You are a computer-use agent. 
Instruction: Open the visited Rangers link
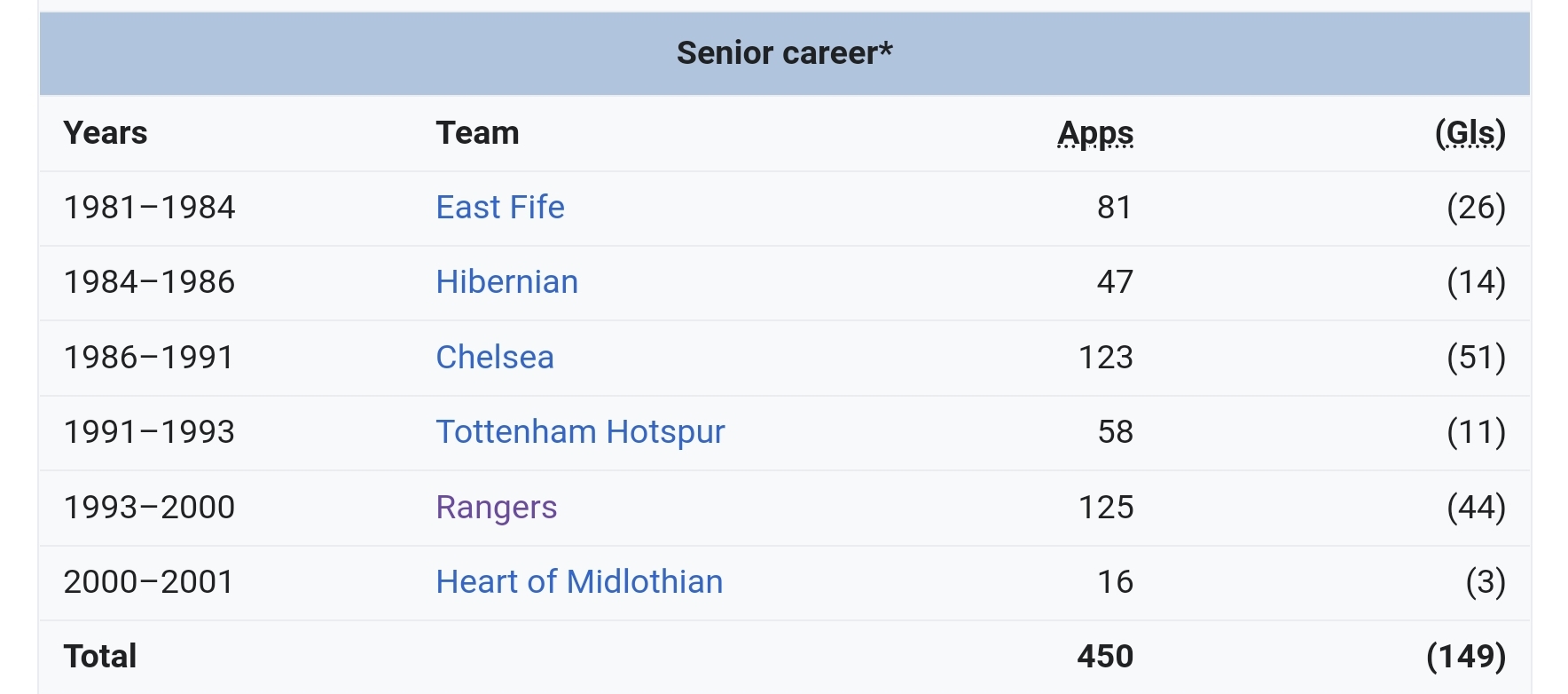497,508
